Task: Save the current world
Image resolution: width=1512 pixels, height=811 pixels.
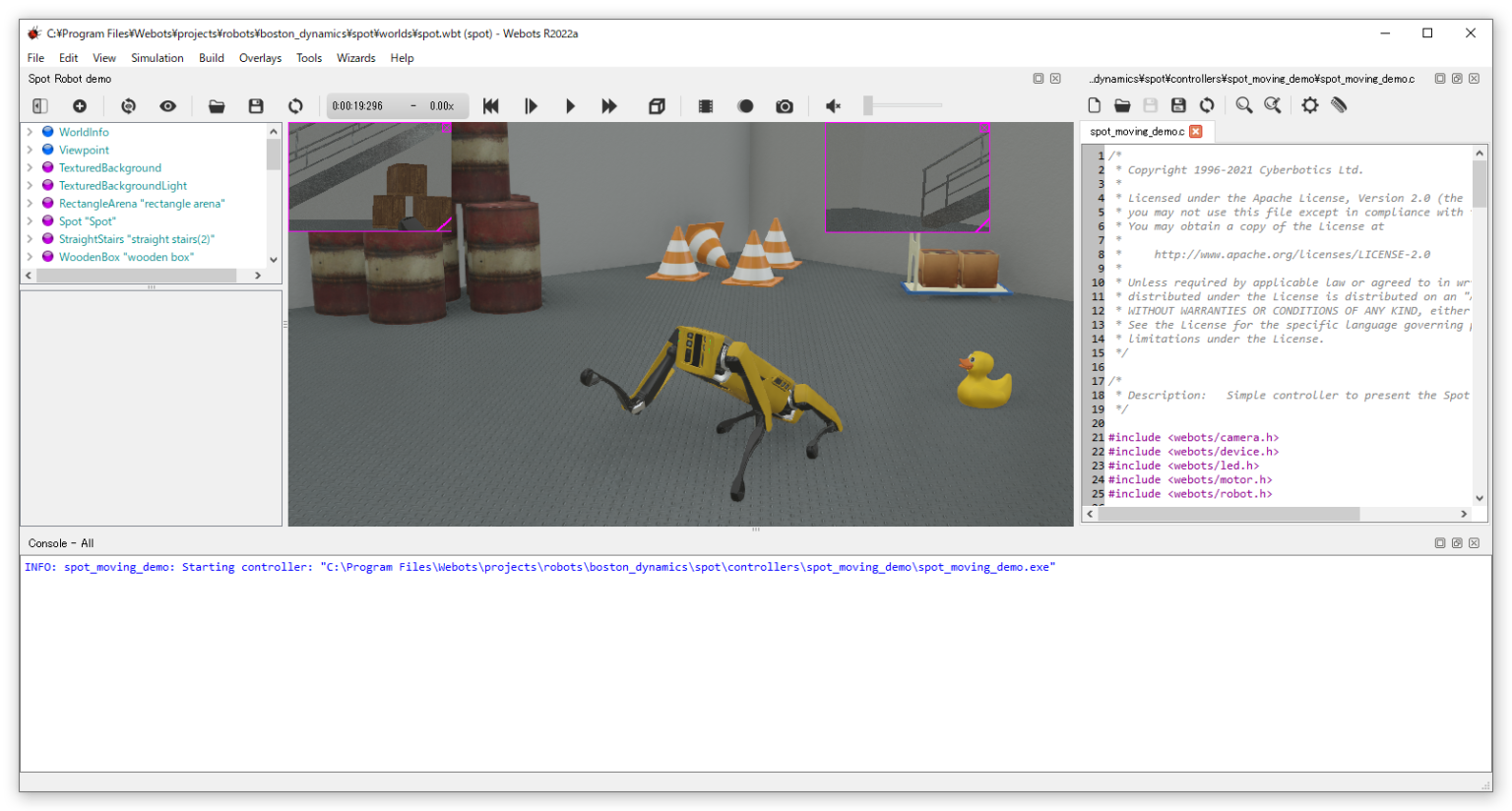Action: click(256, 105)
